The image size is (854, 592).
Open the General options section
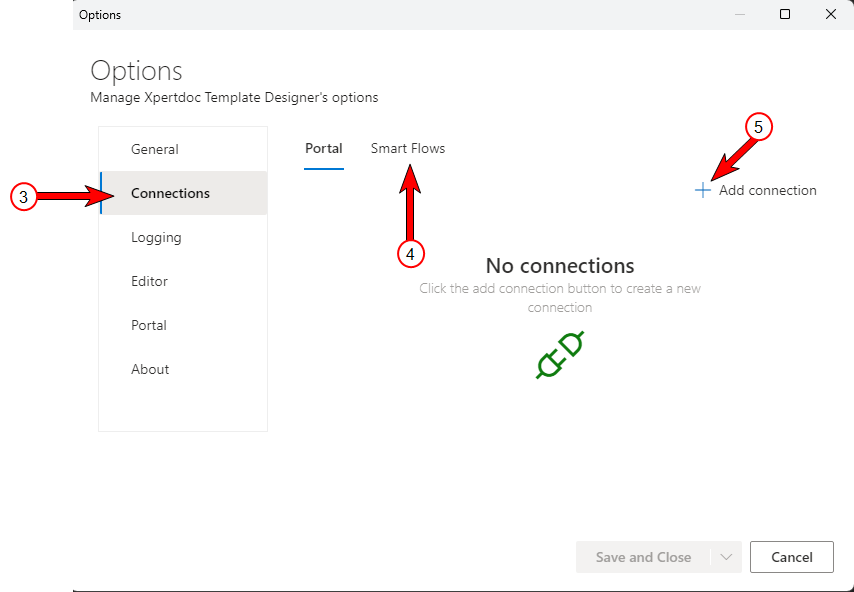[x=184, y=149]
